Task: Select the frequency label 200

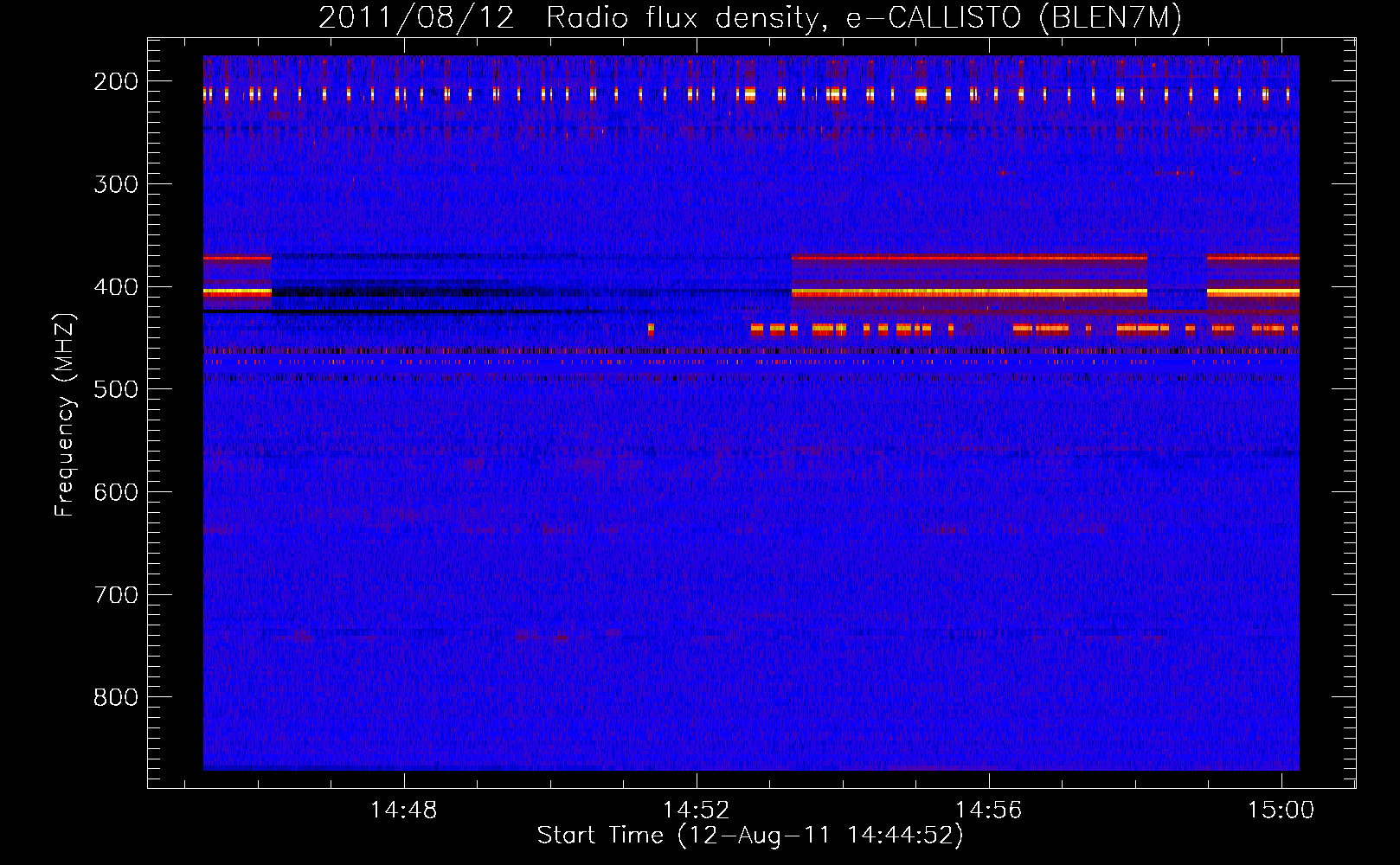Action: (116, 81)
